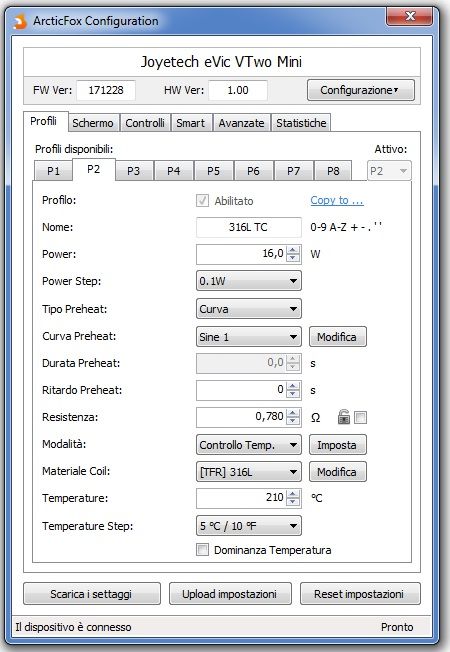Image resolution: width=450 pixels, height=652 pixels.
Task: Open the Temperature Step dropdown
Action: (x=249, y=526)
